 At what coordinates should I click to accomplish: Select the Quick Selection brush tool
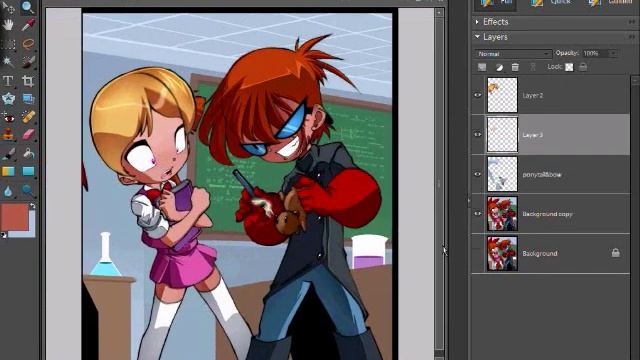[28, 62]
